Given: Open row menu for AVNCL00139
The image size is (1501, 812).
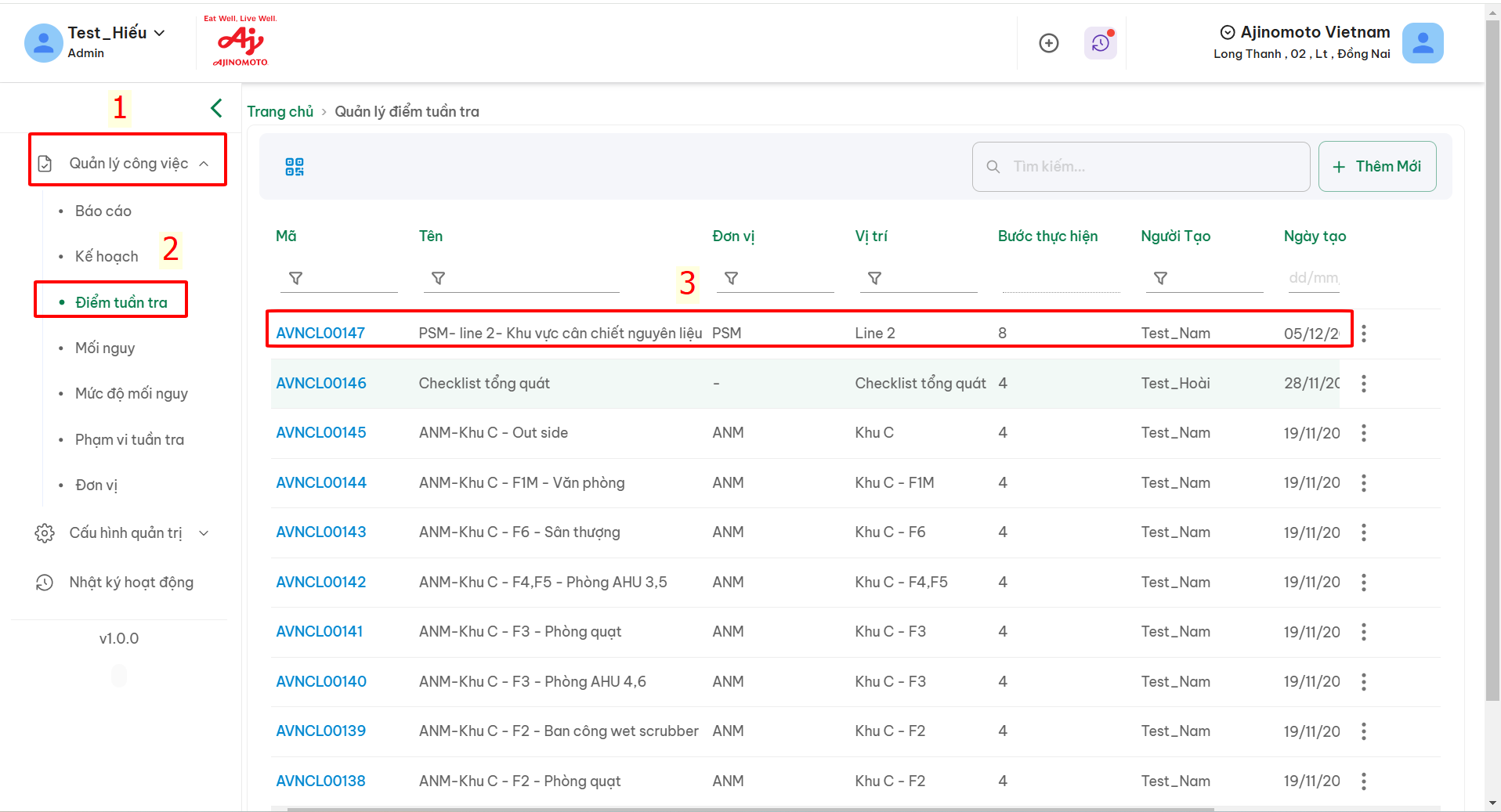Looking at the screenshot, I should (x=1364, y=731).
